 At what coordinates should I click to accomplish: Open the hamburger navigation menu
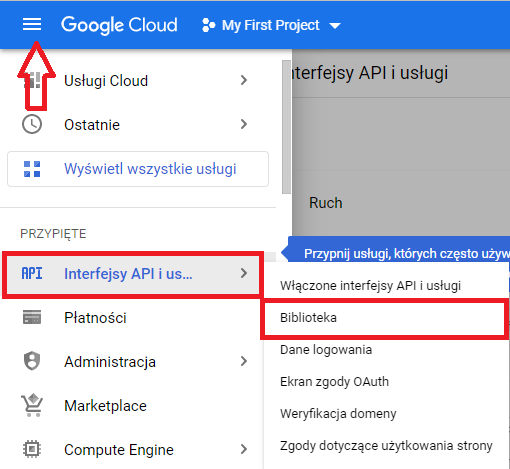[x=32, y=25]
